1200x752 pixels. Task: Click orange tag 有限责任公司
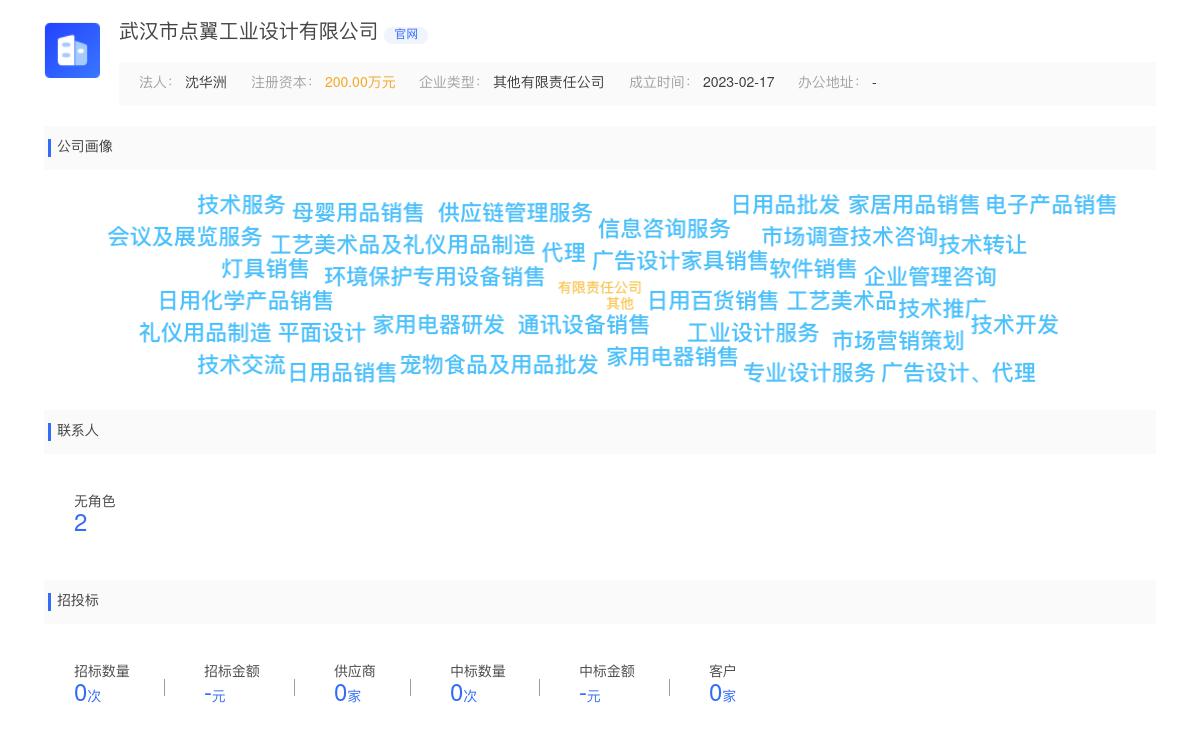point(600,288)
